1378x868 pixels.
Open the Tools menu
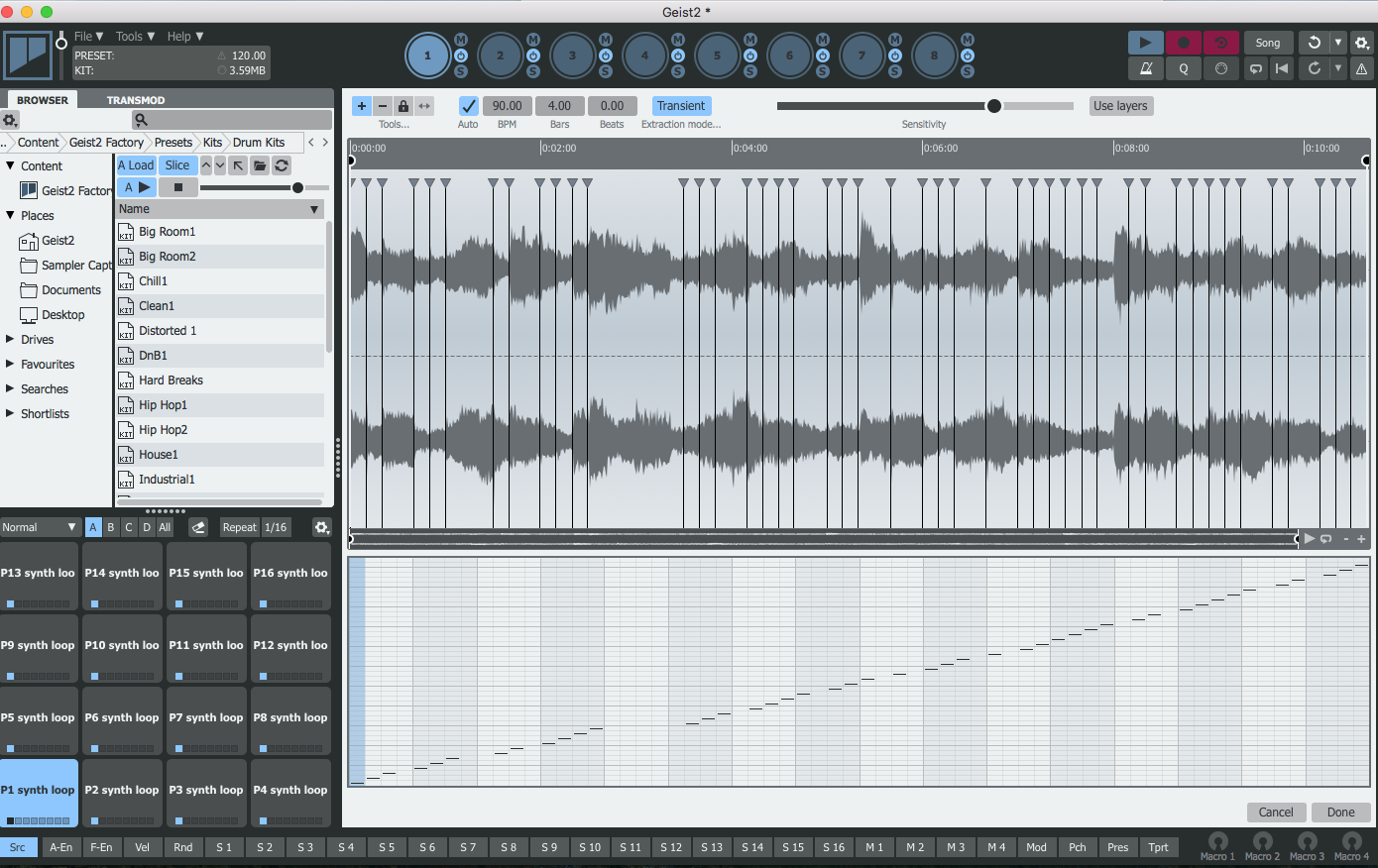[x=135, y=37]
